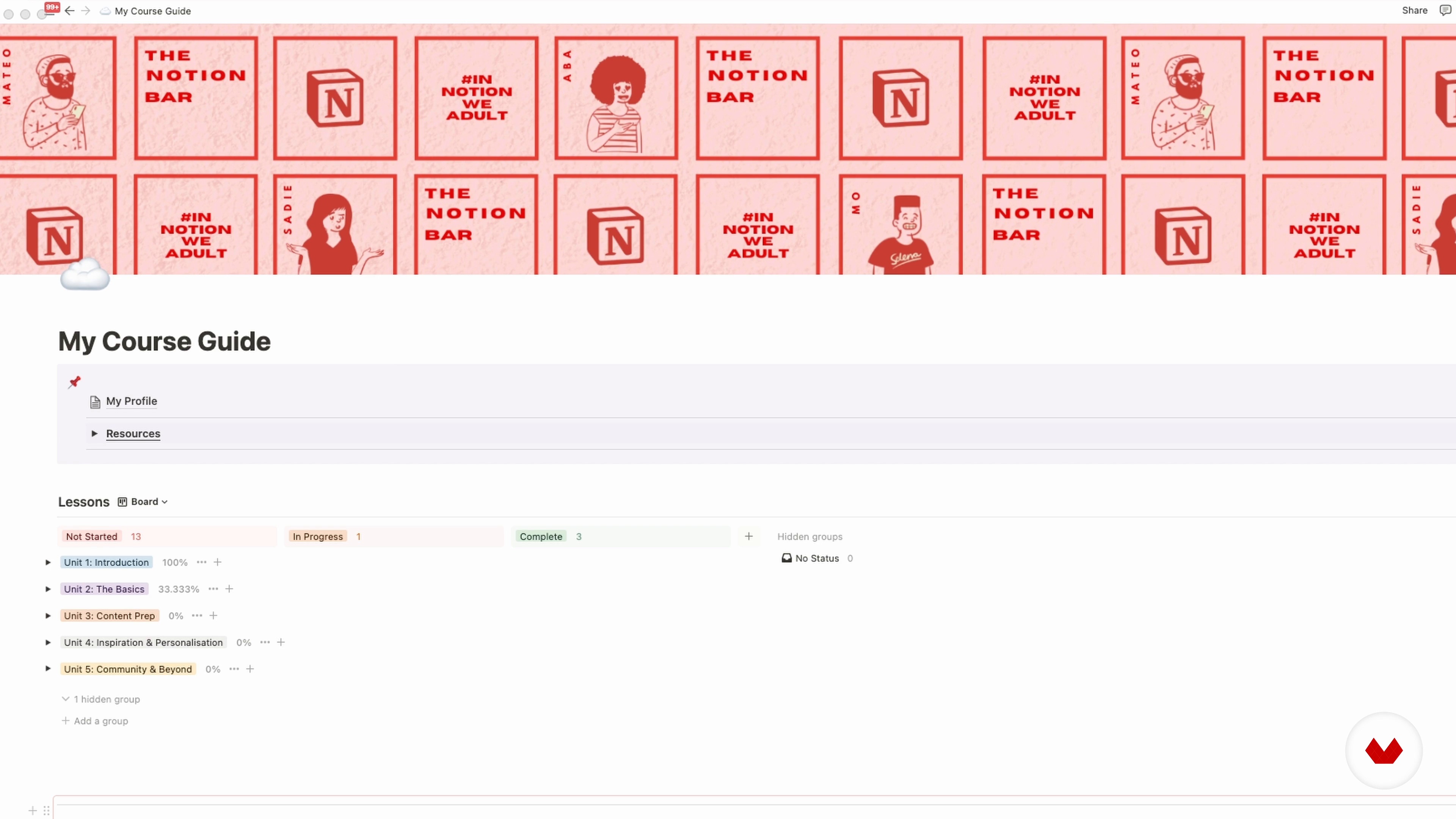1456x819 pixels.
Task: Open the Board view dropdown
Action: point(143,502)
